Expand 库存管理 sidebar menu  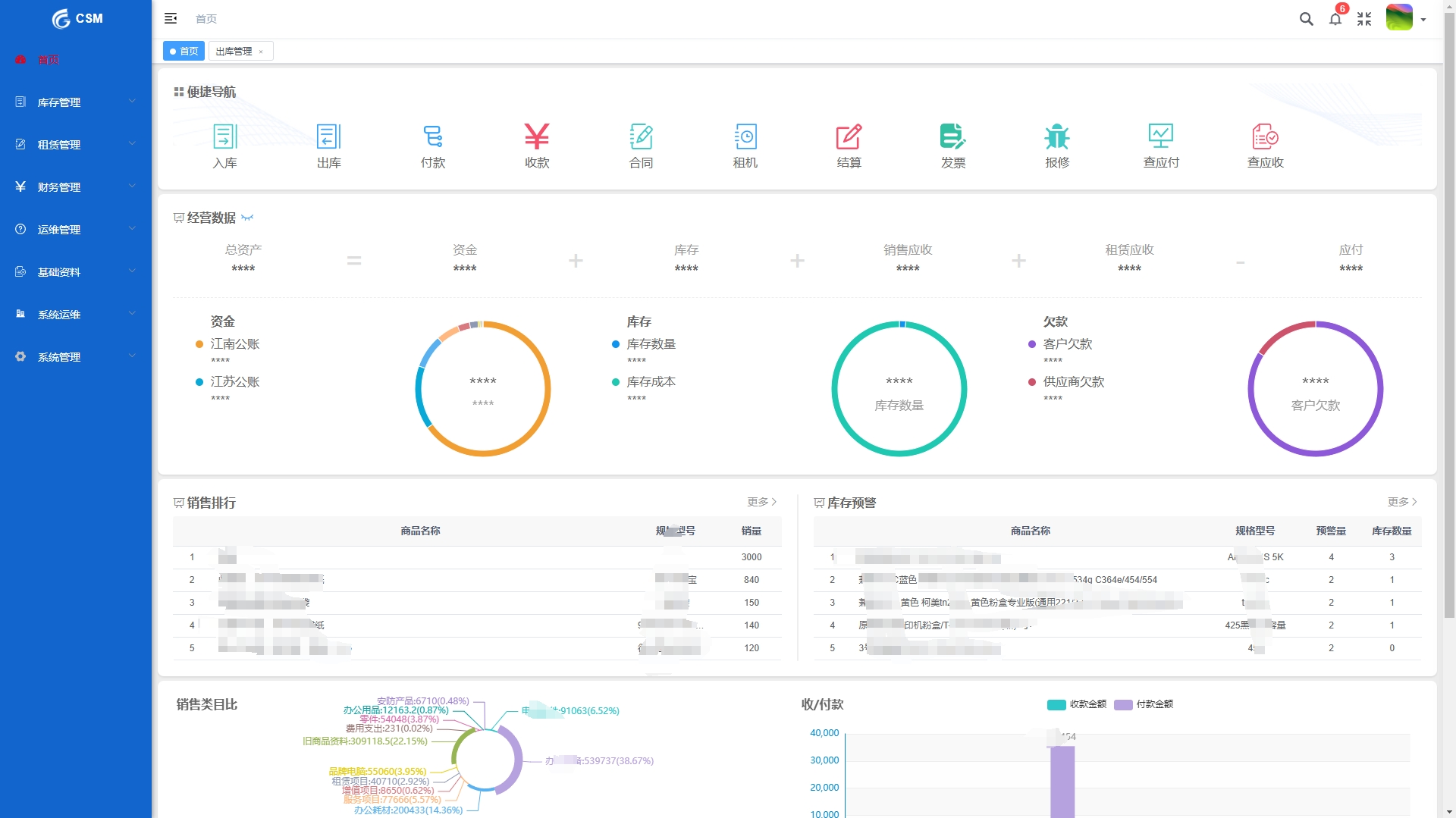click(76, 102)
